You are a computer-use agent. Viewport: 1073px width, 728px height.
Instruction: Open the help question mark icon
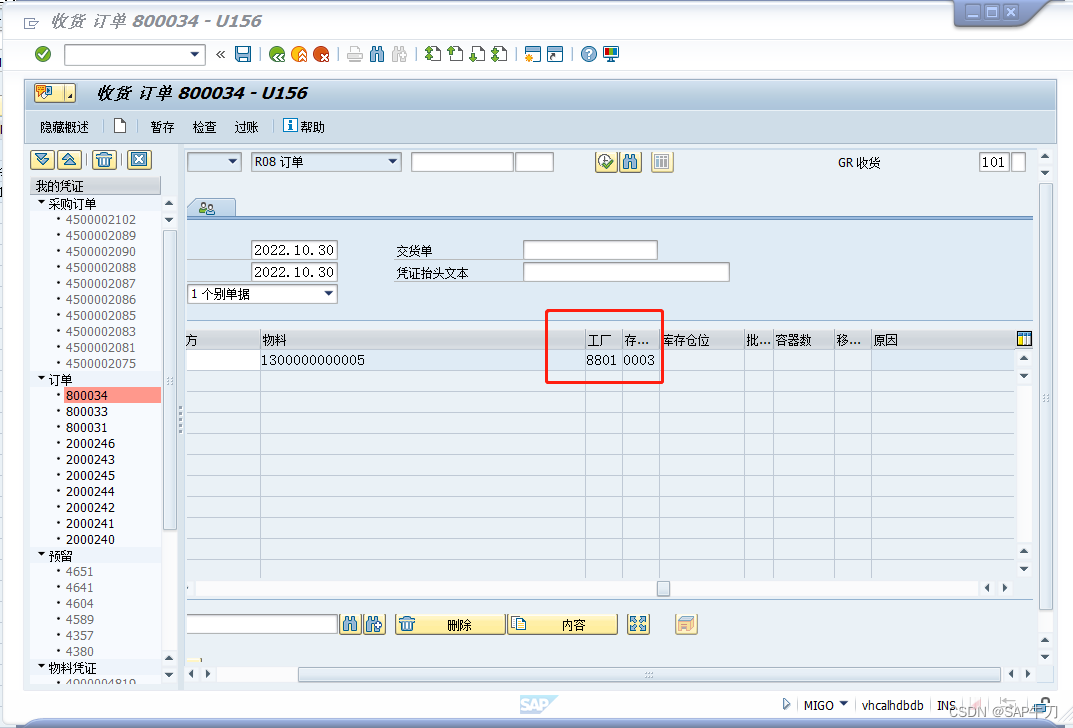pyautogui.click(x=589, y=54)
